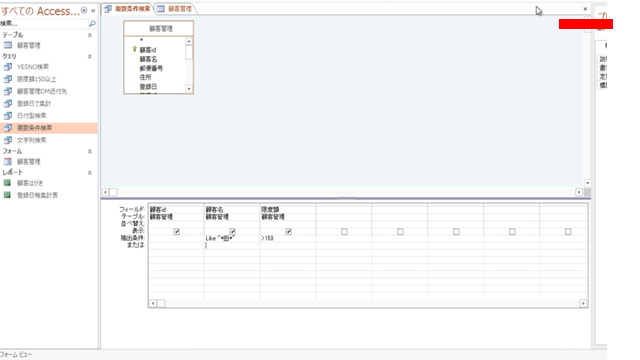This screenshot has width=640, height=360.
Task: Uncheck the 表示 checkbox for 限度額 column
Action: pyautogui.click(x=289, y=231)
